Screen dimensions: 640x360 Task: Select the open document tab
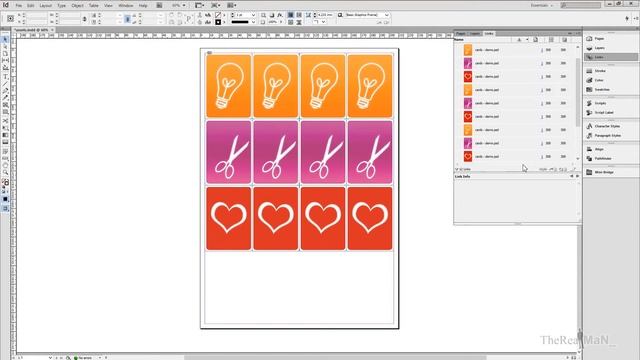click(33, 30)
